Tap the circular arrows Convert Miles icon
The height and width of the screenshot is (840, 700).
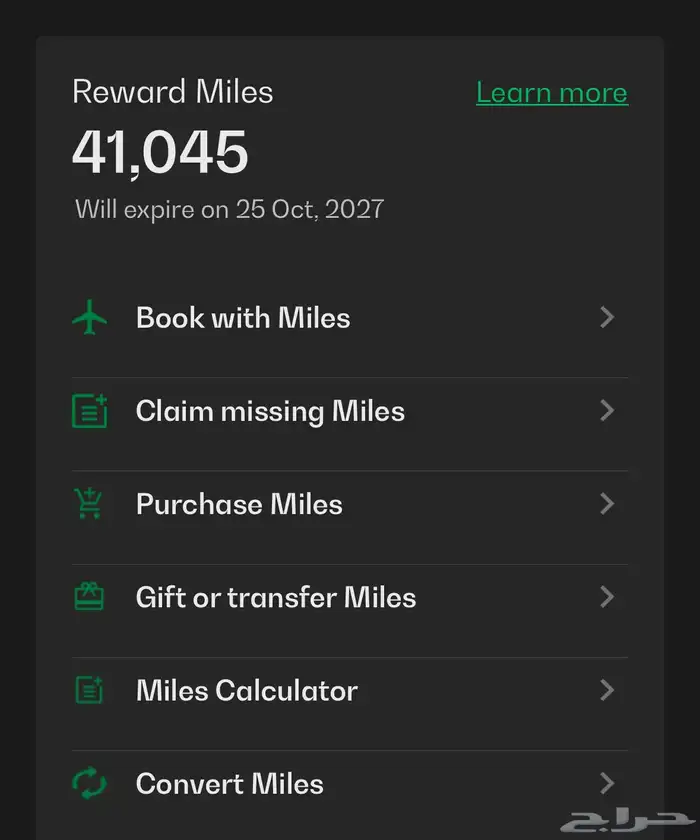click(90, 783)
